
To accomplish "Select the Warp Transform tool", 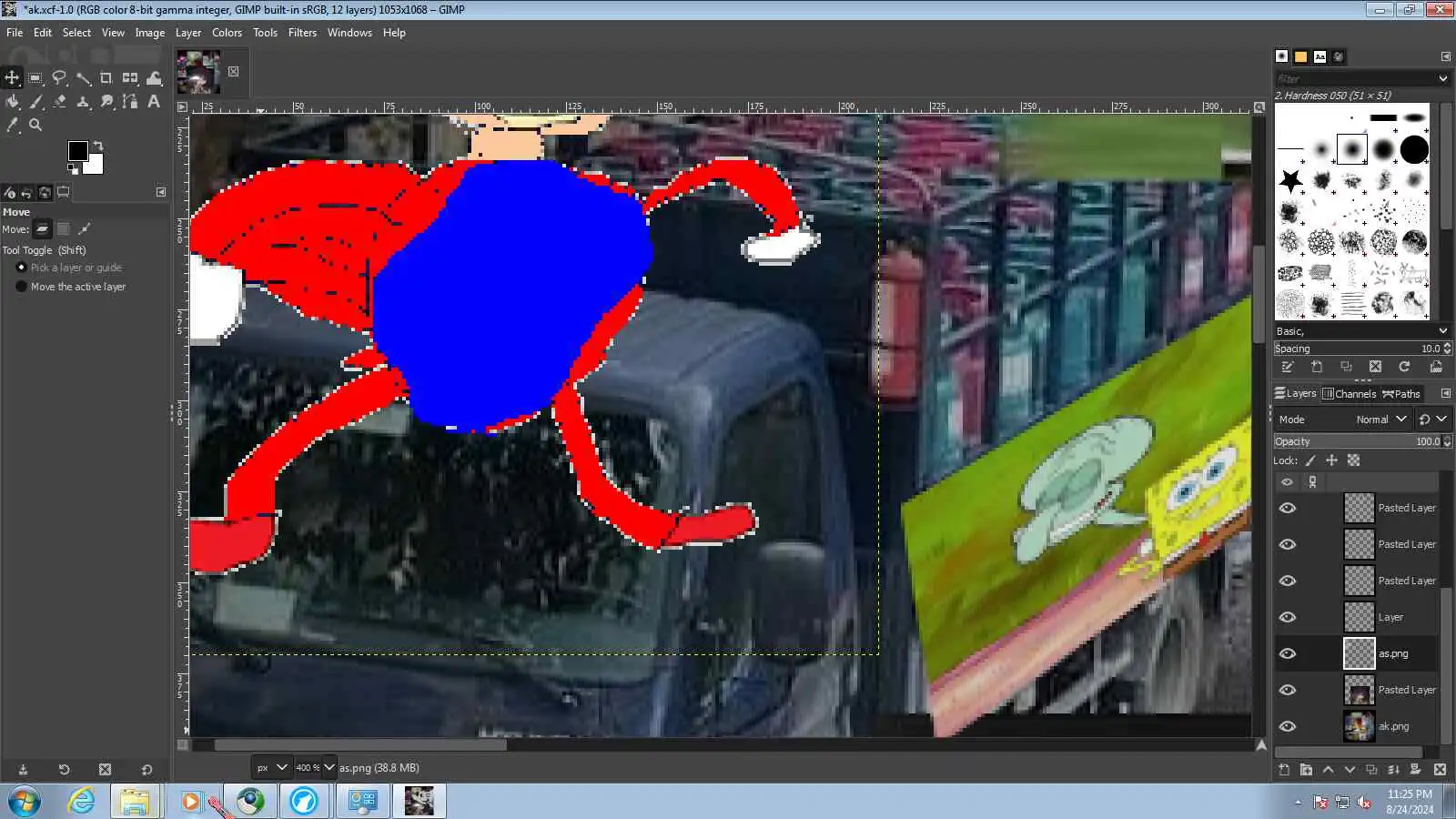I will click(154, 78).
